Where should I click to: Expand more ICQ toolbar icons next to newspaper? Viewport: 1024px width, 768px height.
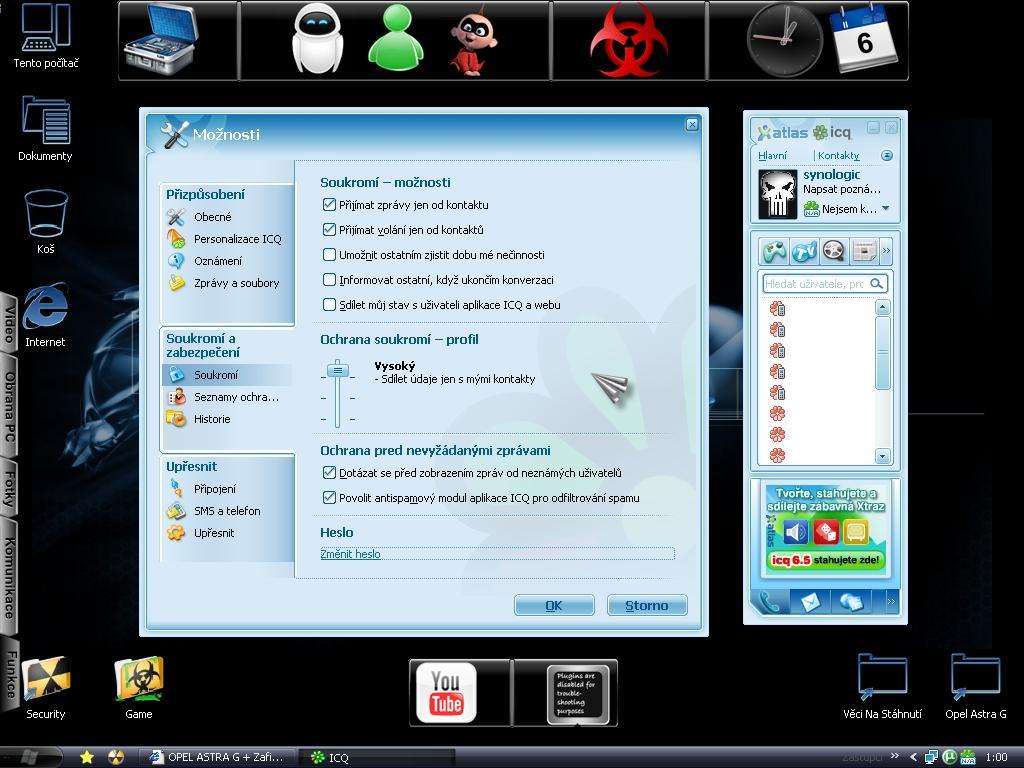pos(886,250)
